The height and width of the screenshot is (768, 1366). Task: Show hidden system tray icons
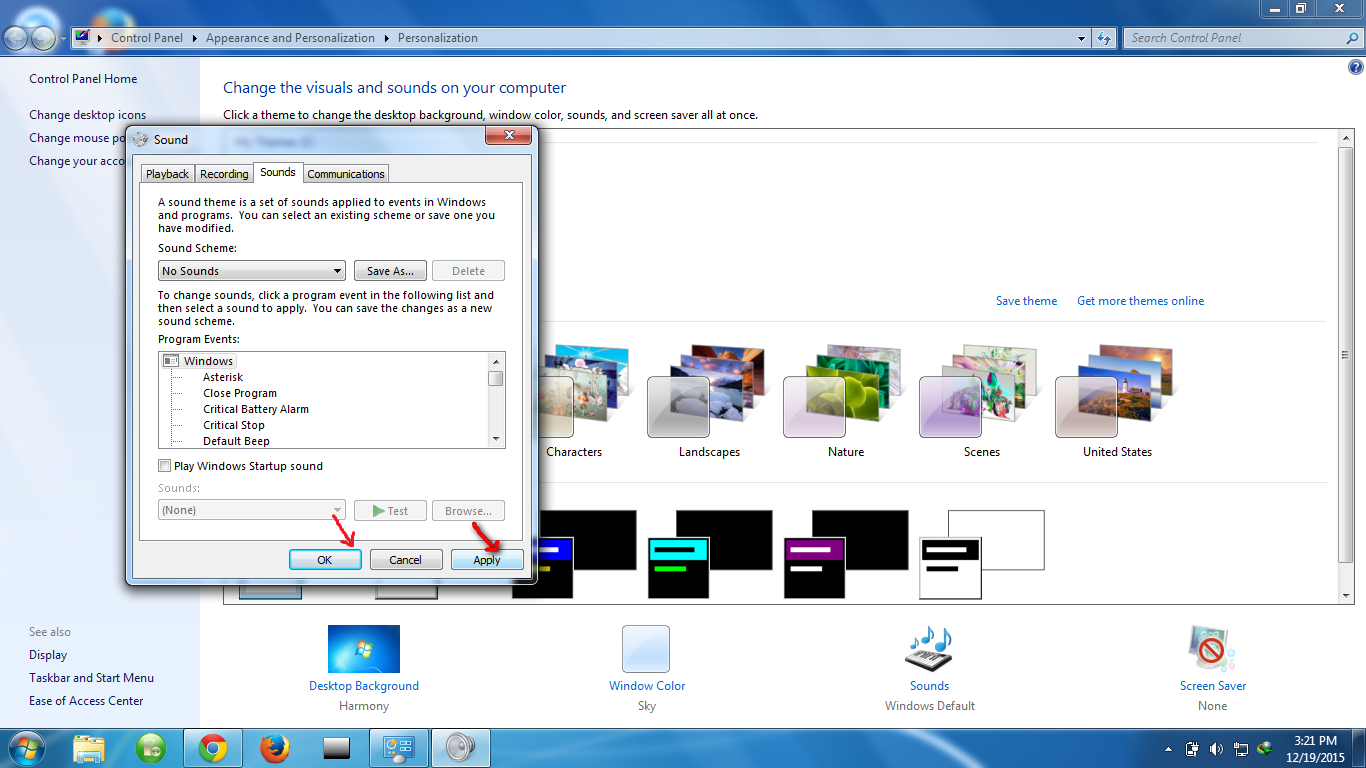(x=1168, y=749)
